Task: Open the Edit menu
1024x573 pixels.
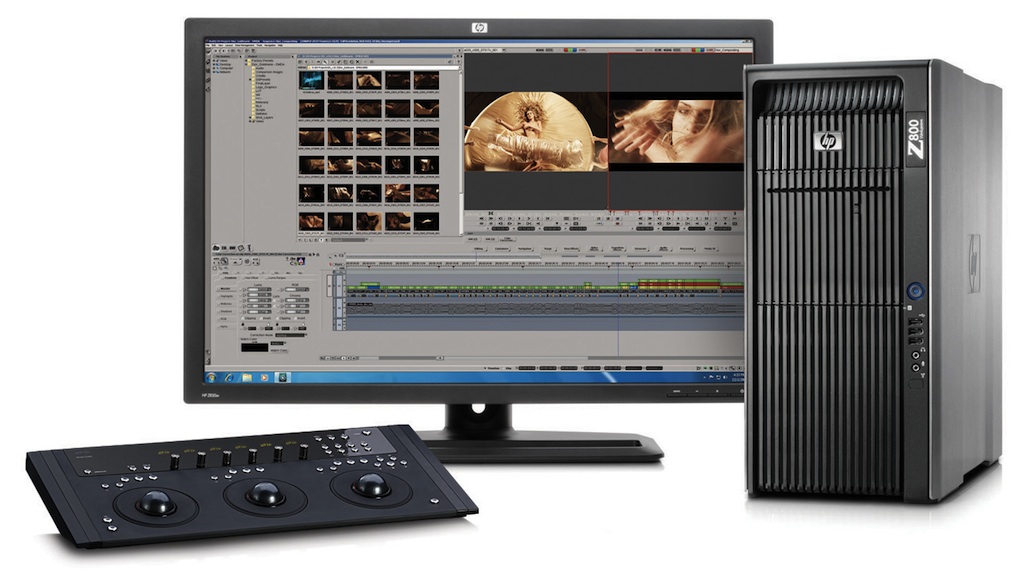Action: [214, 45]
